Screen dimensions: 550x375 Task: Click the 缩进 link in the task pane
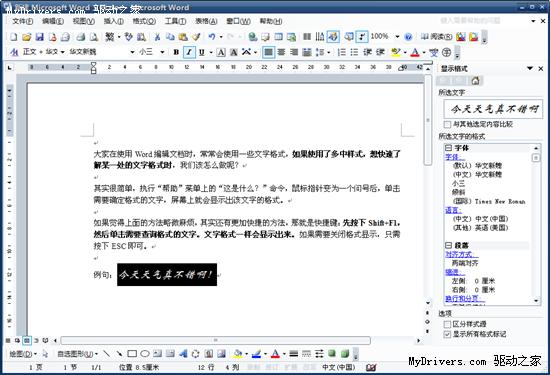(455, 272)
